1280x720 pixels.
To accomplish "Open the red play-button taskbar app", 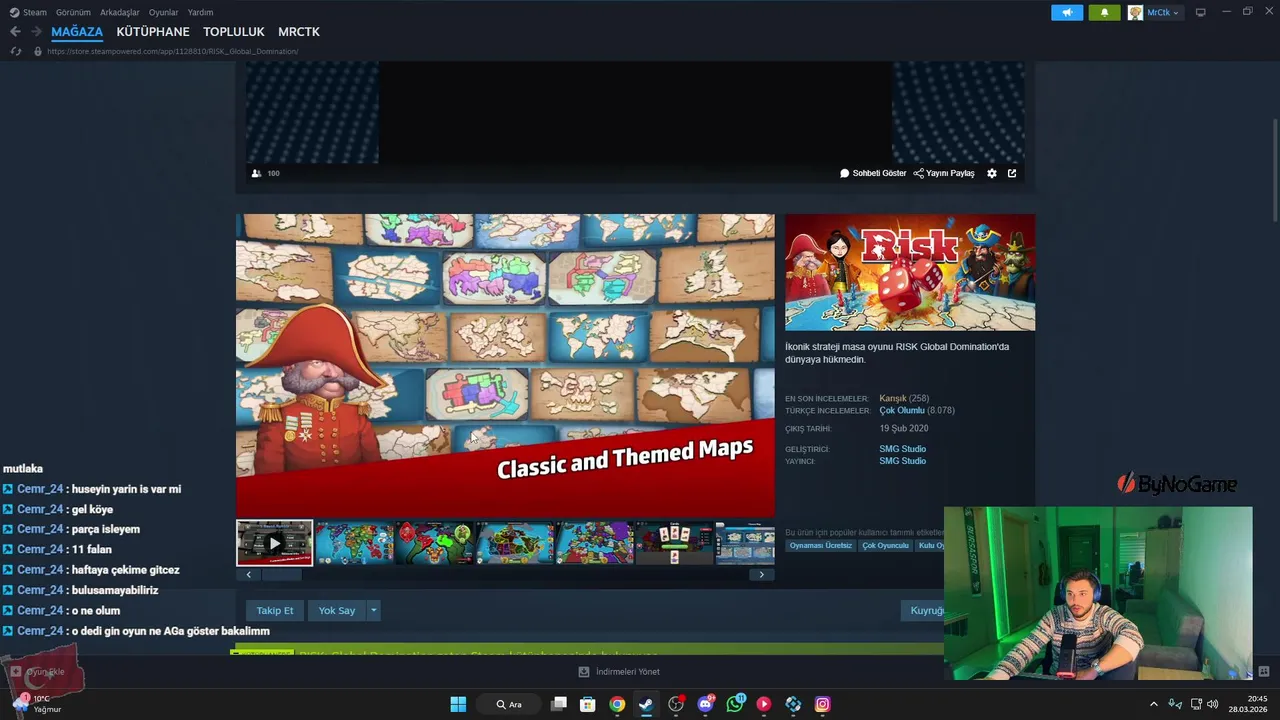I will tap(764, 704).
